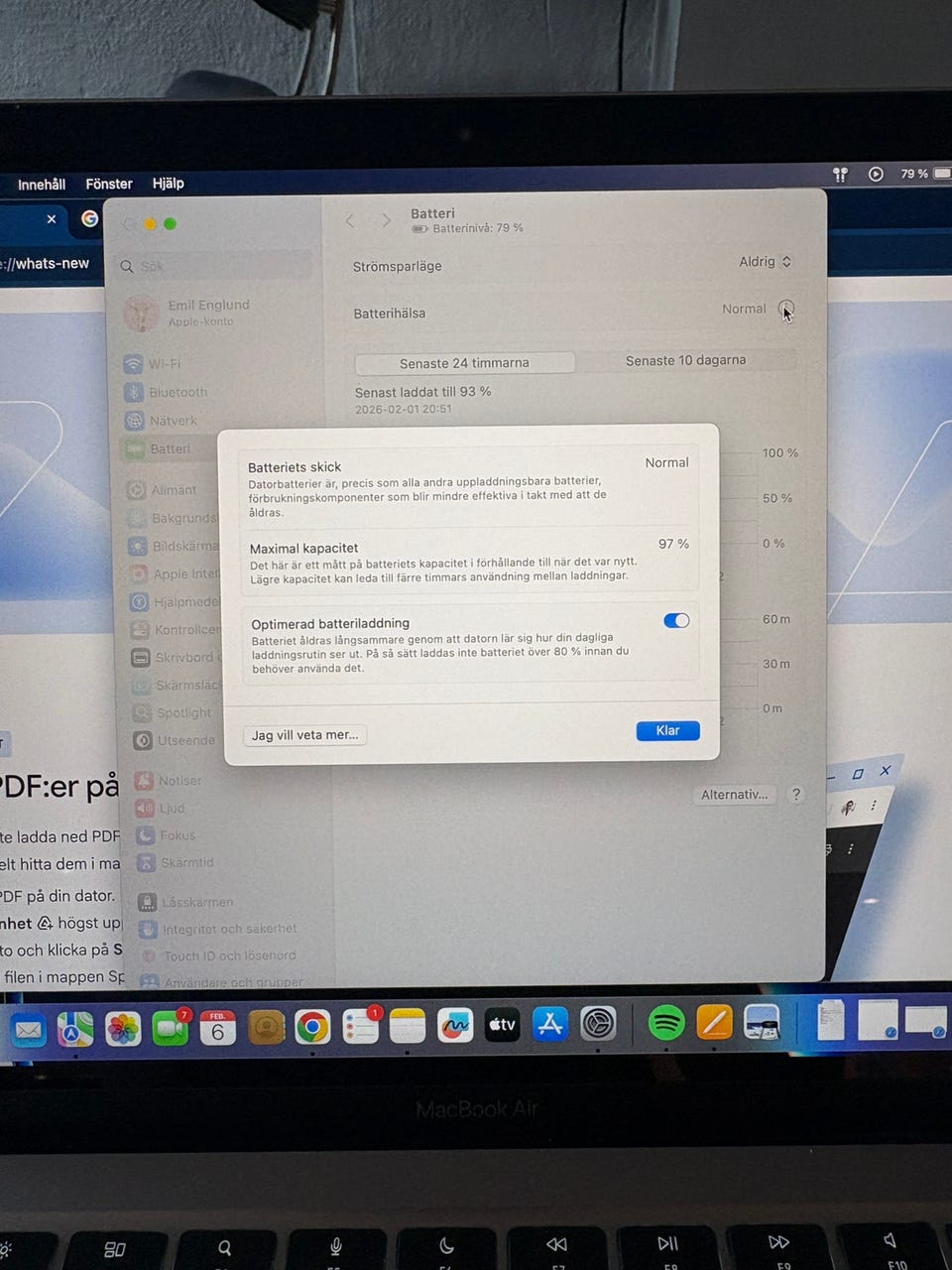Viewport: 952px width, 1270px height.
Task: Open App Store from the Dock
Action: pos(549,1024)
